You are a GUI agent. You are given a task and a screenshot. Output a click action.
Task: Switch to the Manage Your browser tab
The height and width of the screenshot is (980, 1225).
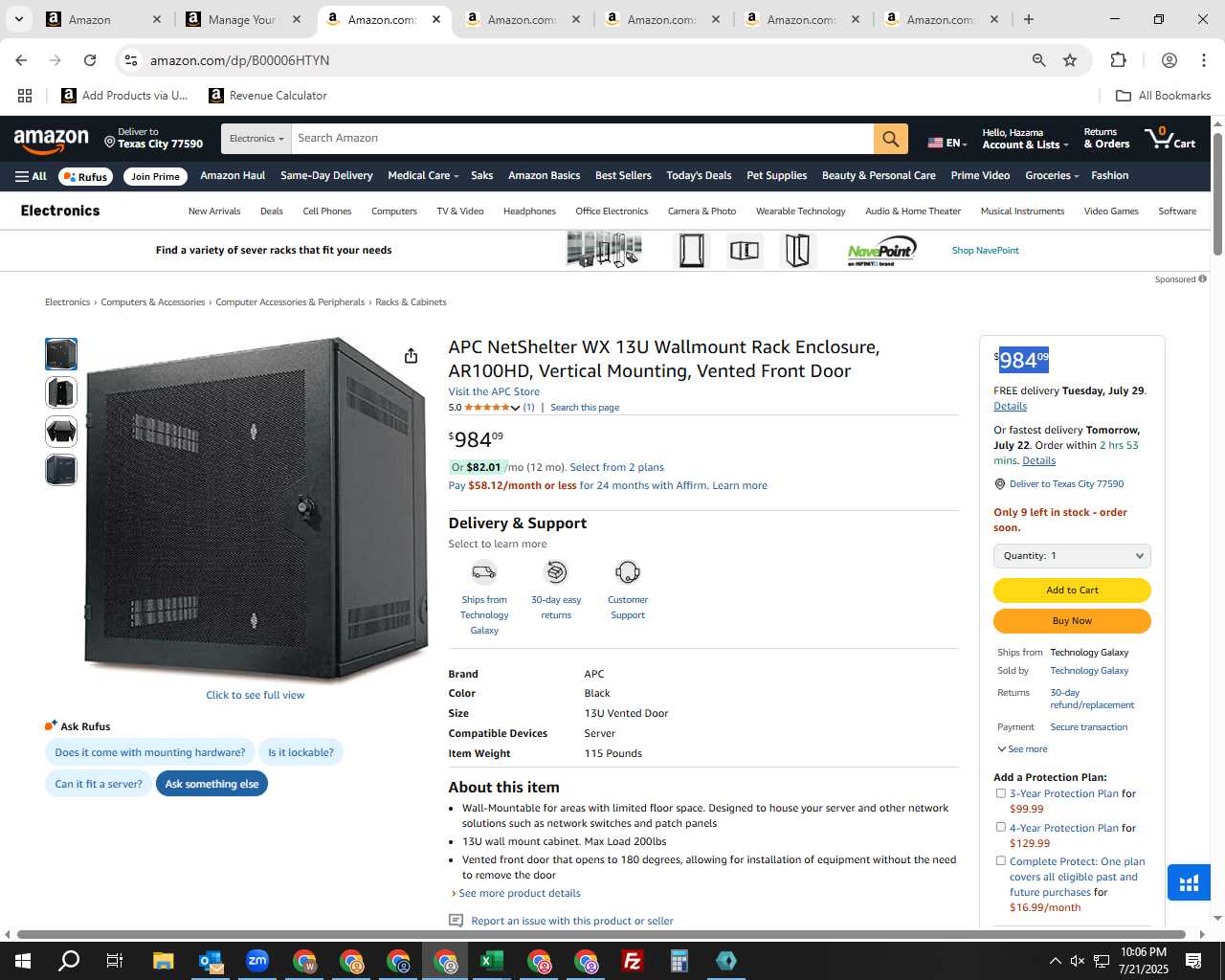(243, 19)
